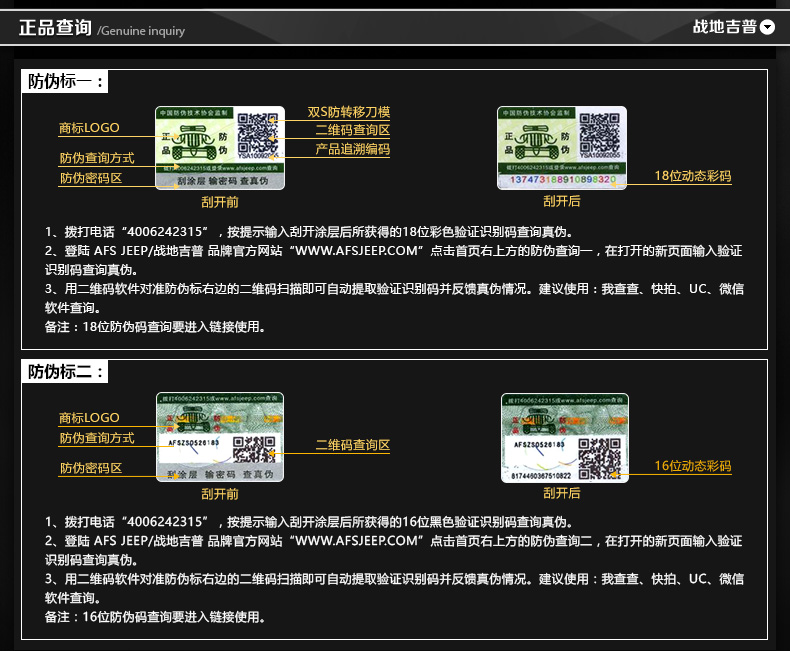This screenshot has height=651, width=790.
Task: Click the note 备注：16位防伪码查询要进入链接使用
Action: pyautogui.click(x=155, y=617)
